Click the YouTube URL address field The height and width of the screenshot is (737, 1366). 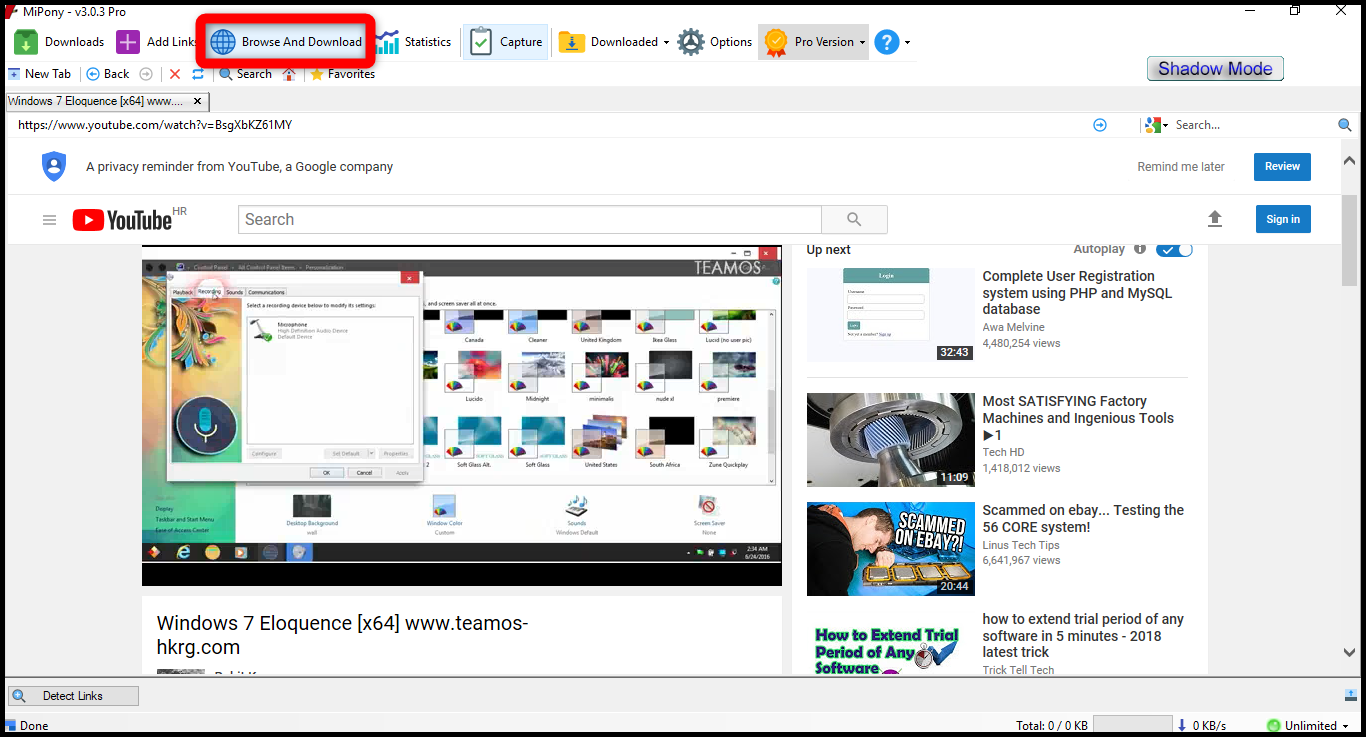550,125
